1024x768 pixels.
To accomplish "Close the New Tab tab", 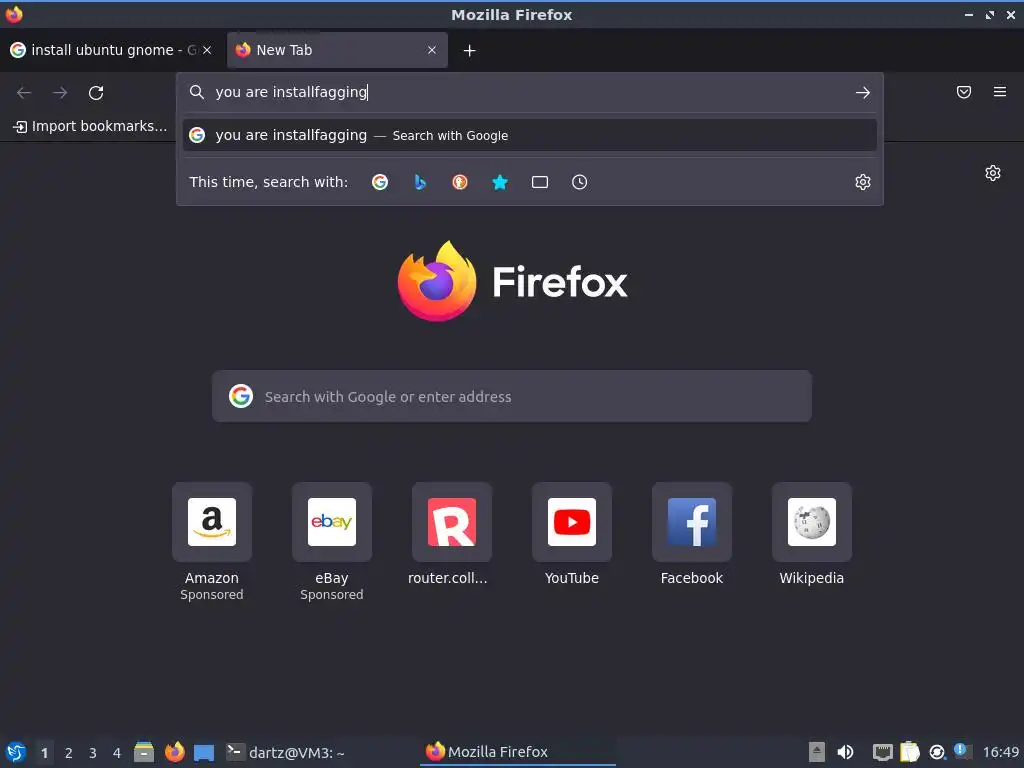I will pos(432,50).
